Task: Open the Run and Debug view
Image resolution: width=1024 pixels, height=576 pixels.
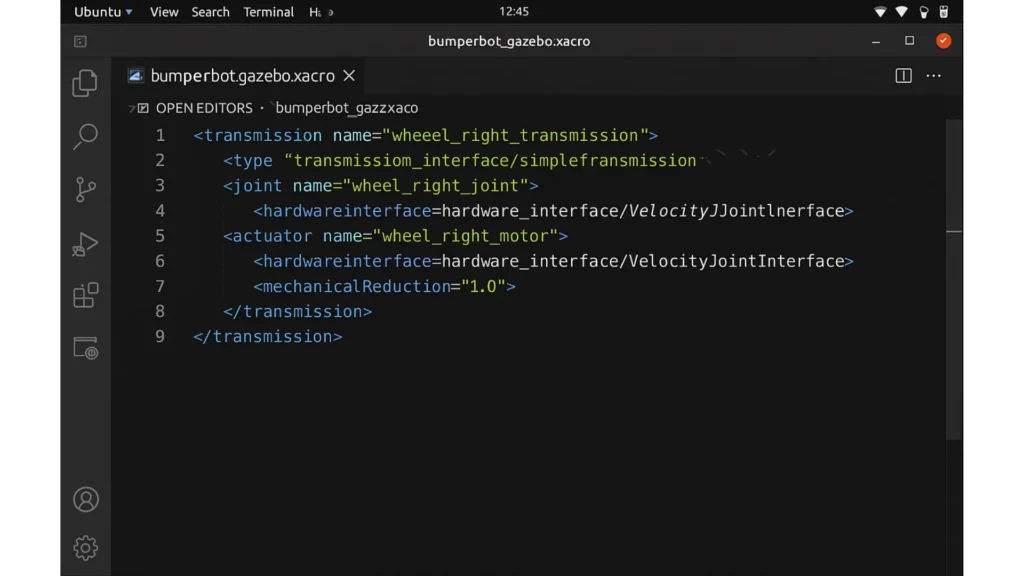Action: (86, 244)
